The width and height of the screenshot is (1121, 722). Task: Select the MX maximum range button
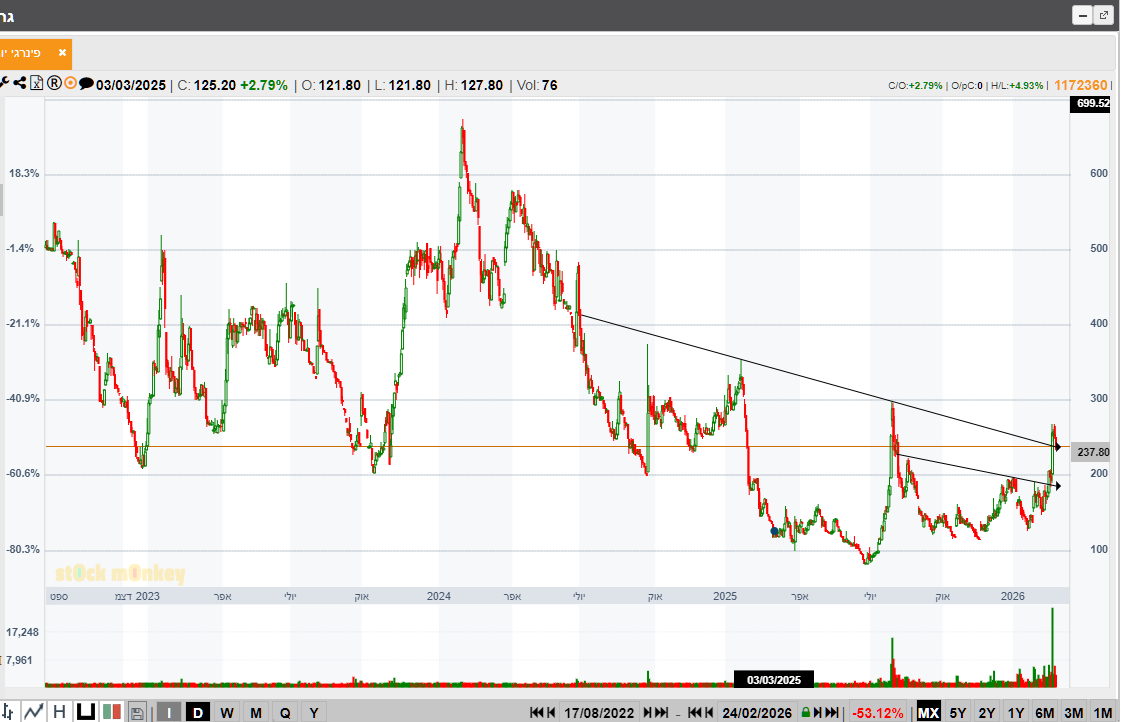click(928, 712)
